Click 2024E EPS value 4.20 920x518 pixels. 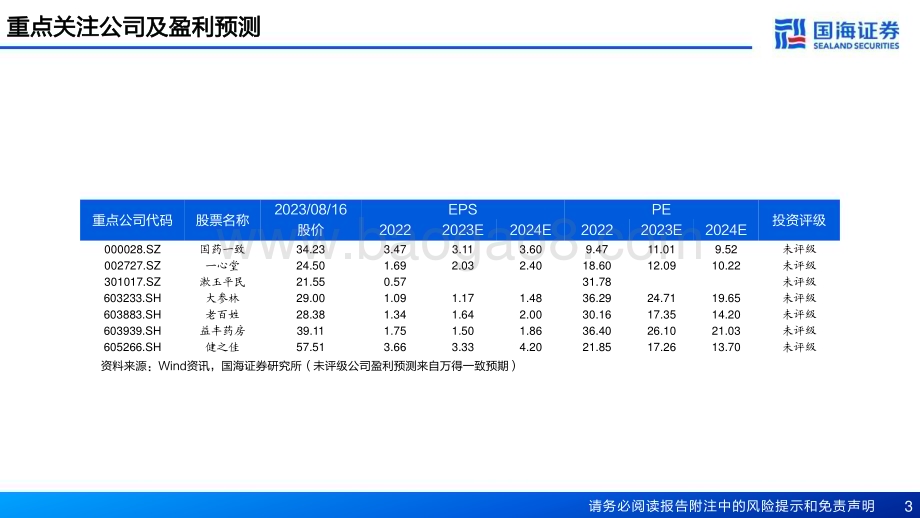click(x=530, y=347)
